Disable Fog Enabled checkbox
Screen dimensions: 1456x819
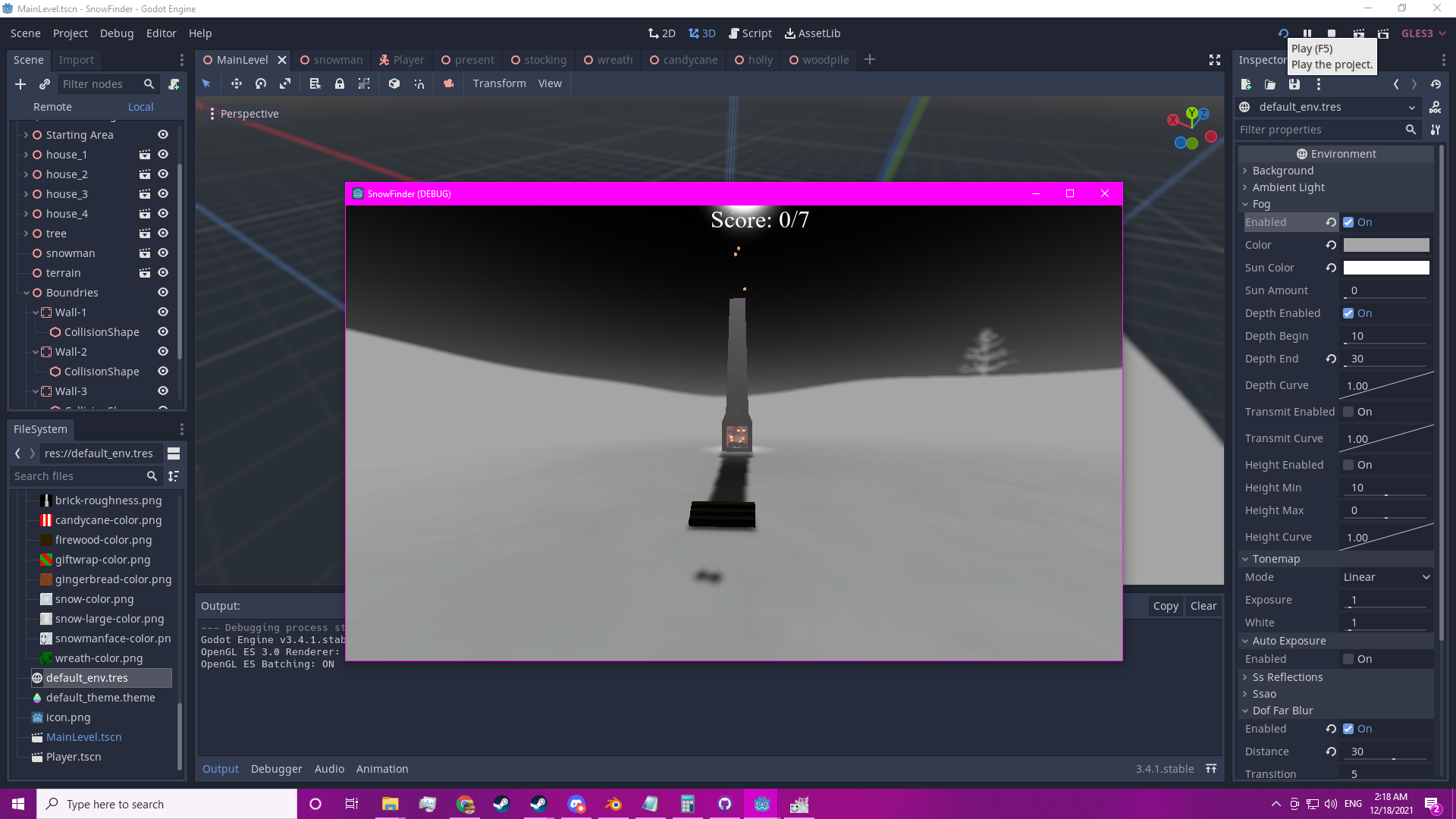coord(1348,222)
